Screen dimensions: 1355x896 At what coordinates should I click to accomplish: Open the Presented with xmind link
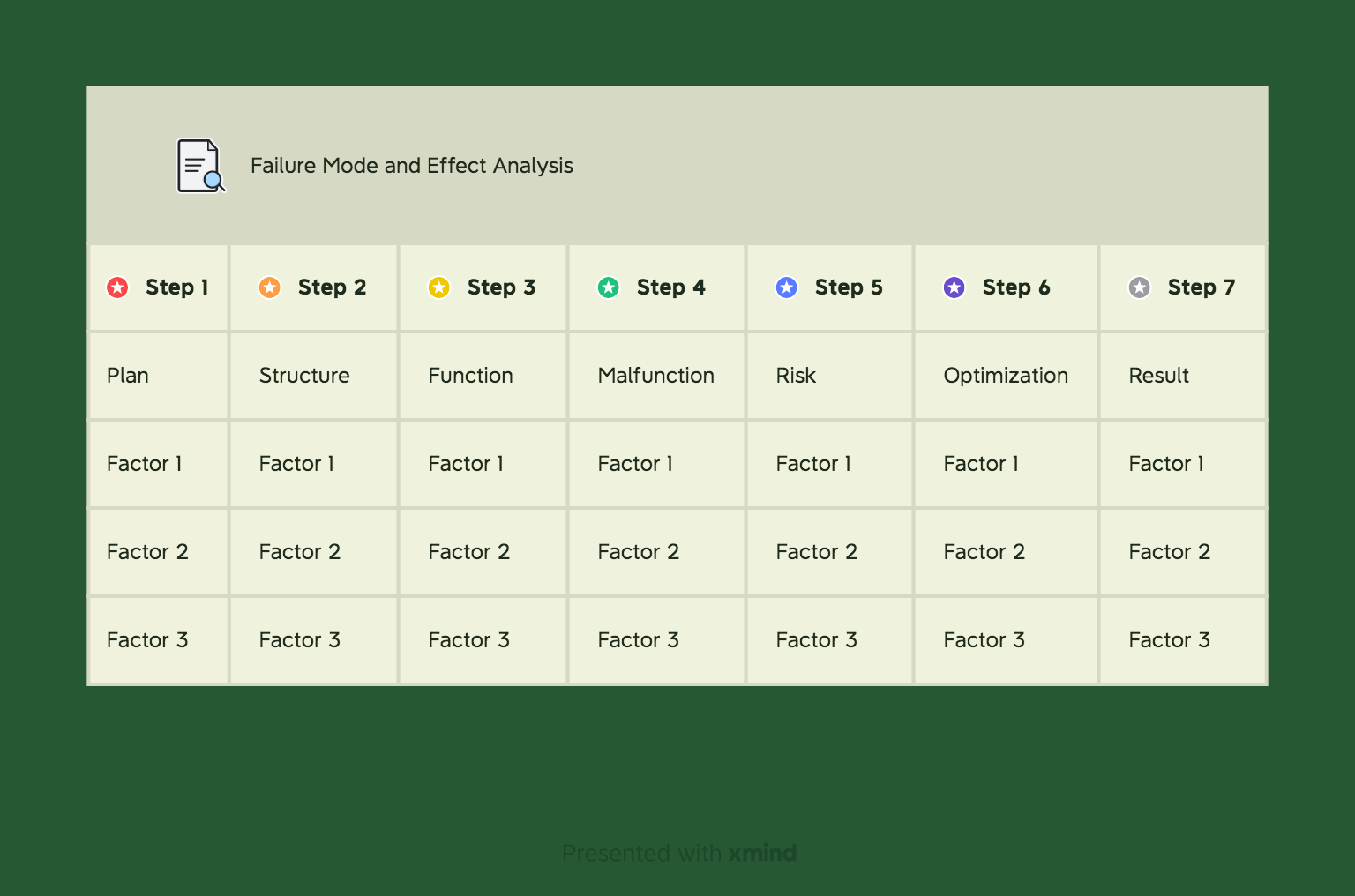pyautogui.click(x=679, y=853)
